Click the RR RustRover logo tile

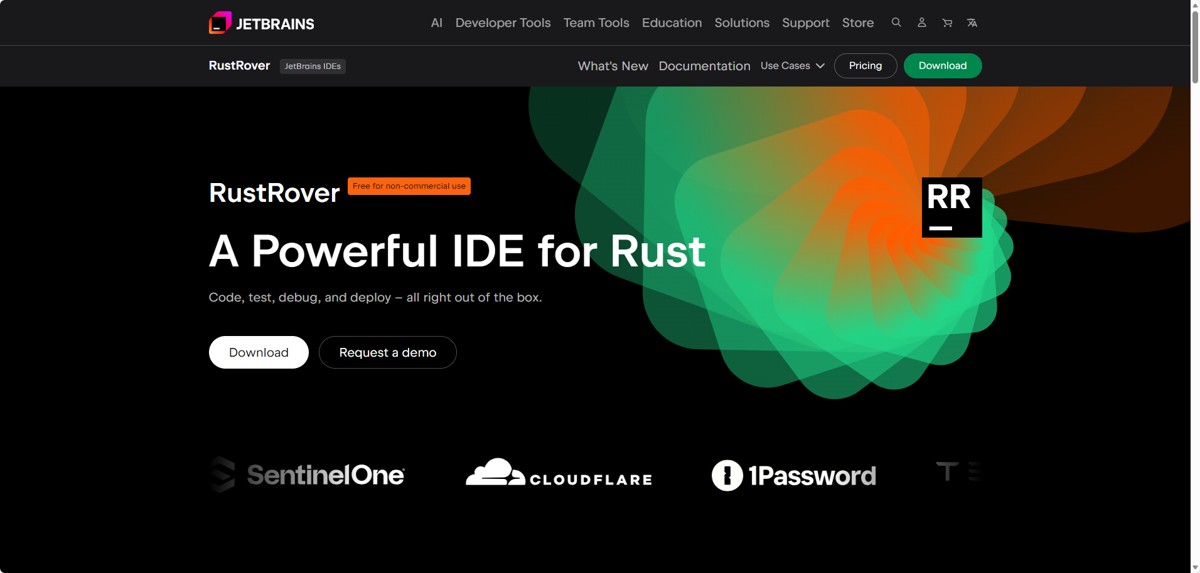click(x=951, y=207)
